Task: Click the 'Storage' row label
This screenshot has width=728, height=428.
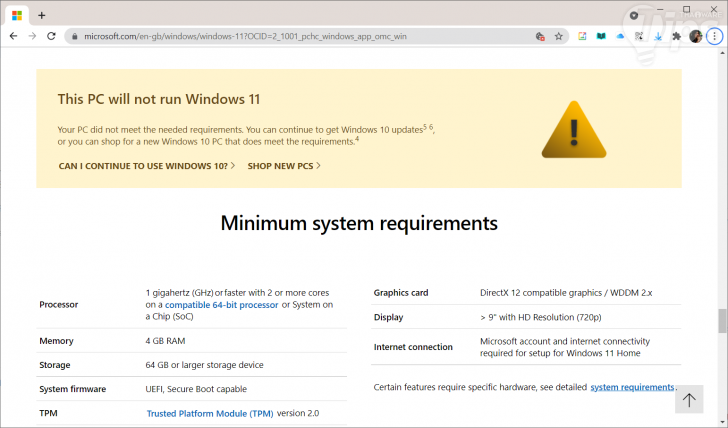Action: (x=55, y=365)
